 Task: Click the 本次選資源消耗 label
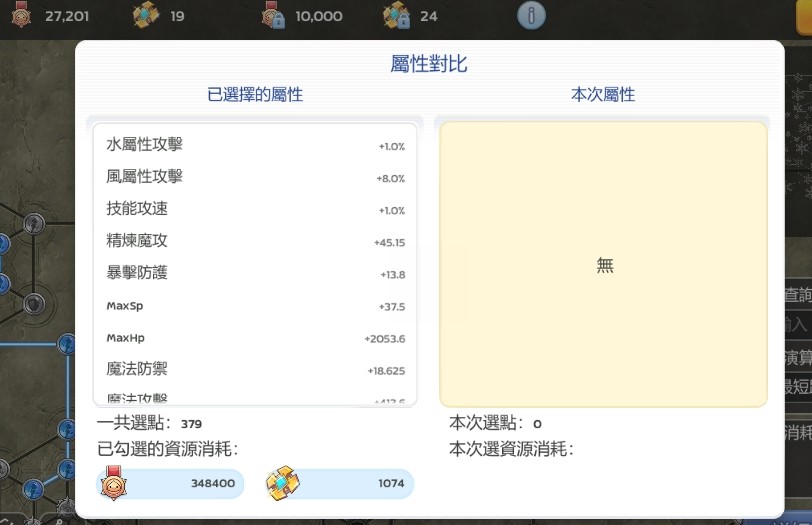(511, 448)
